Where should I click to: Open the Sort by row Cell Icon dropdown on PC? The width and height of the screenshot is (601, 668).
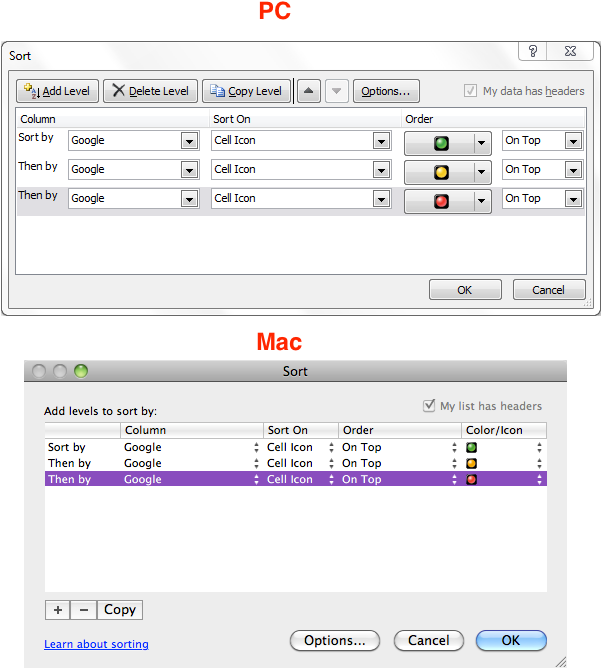click(x=381, y=141)
